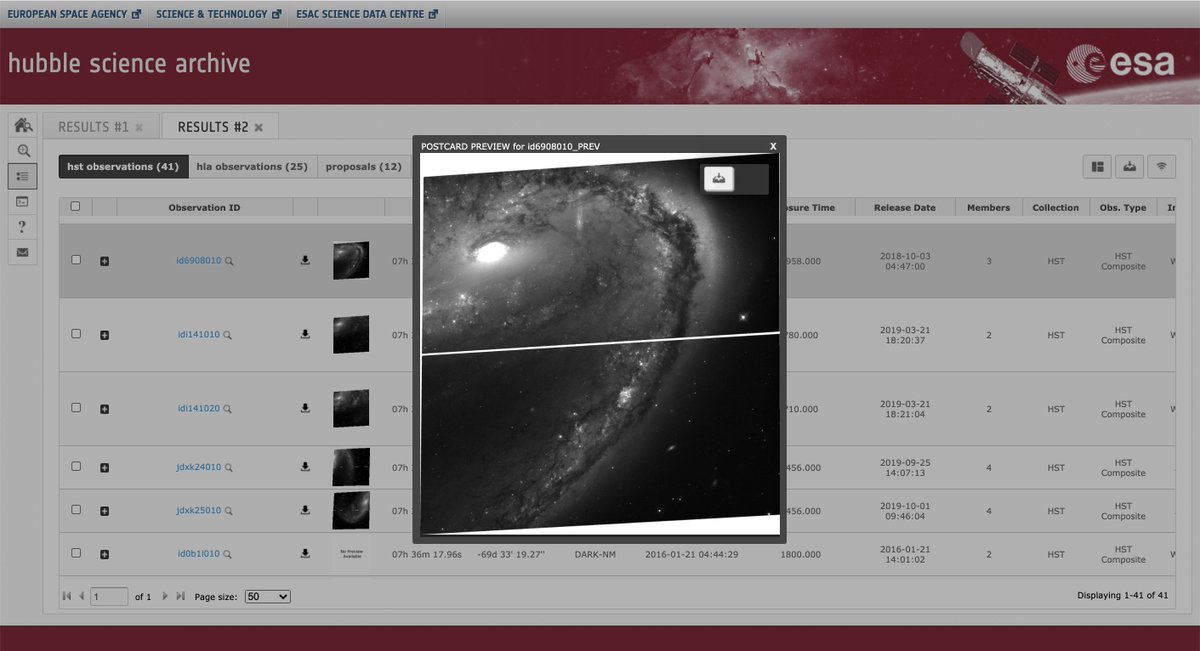Download observation idi141010

click(x=305, y=334)
